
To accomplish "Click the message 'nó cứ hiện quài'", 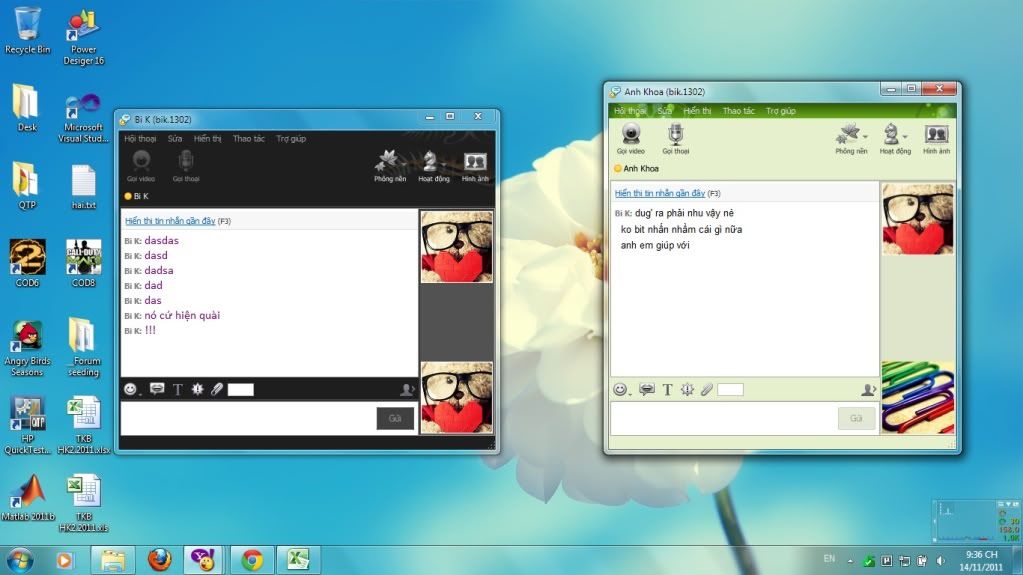I will (182, 315).
